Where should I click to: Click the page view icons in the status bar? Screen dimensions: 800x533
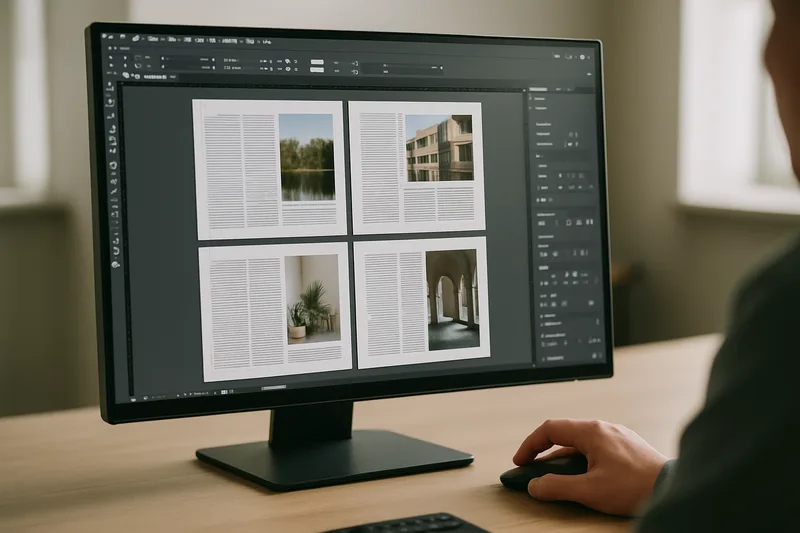227,392
